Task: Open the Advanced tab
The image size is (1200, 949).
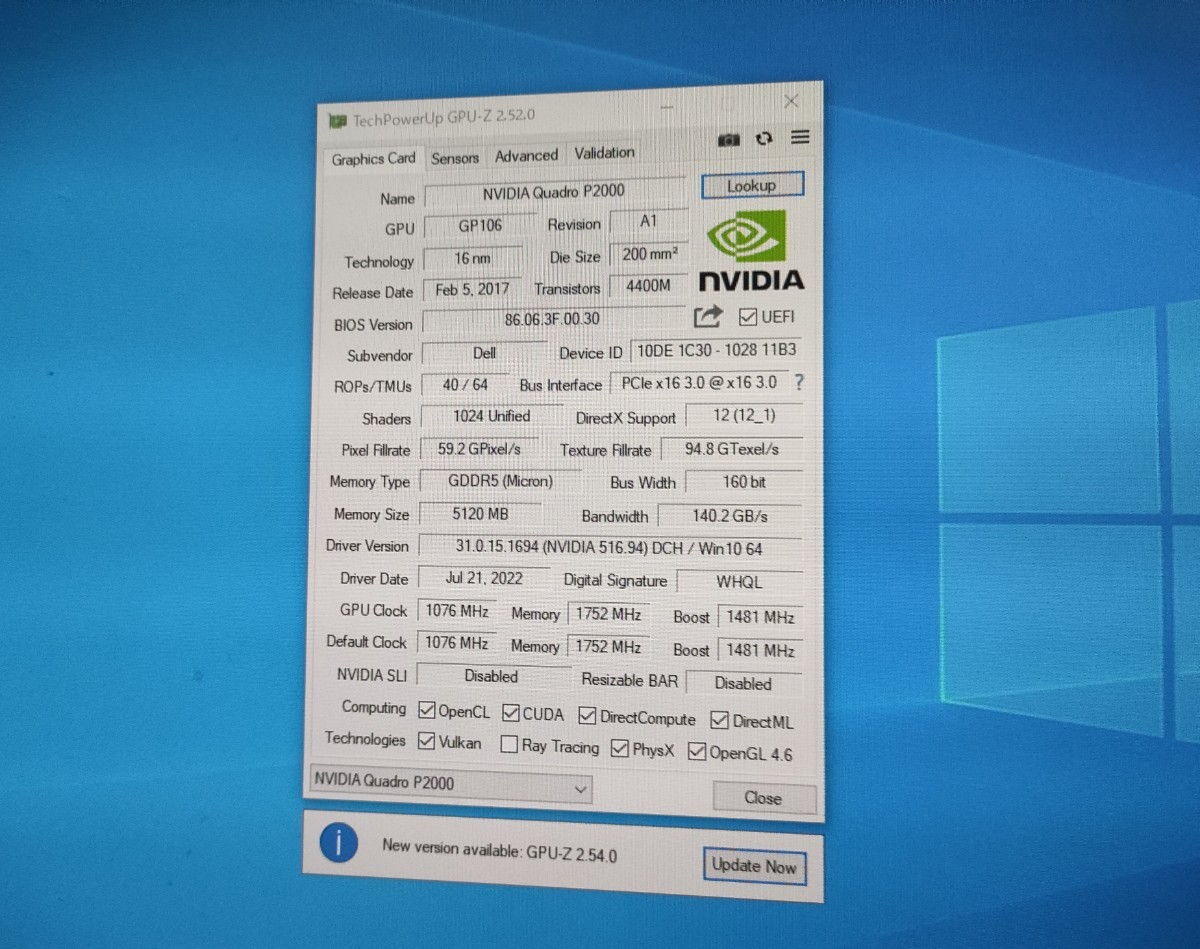Action: click(526, 155)
